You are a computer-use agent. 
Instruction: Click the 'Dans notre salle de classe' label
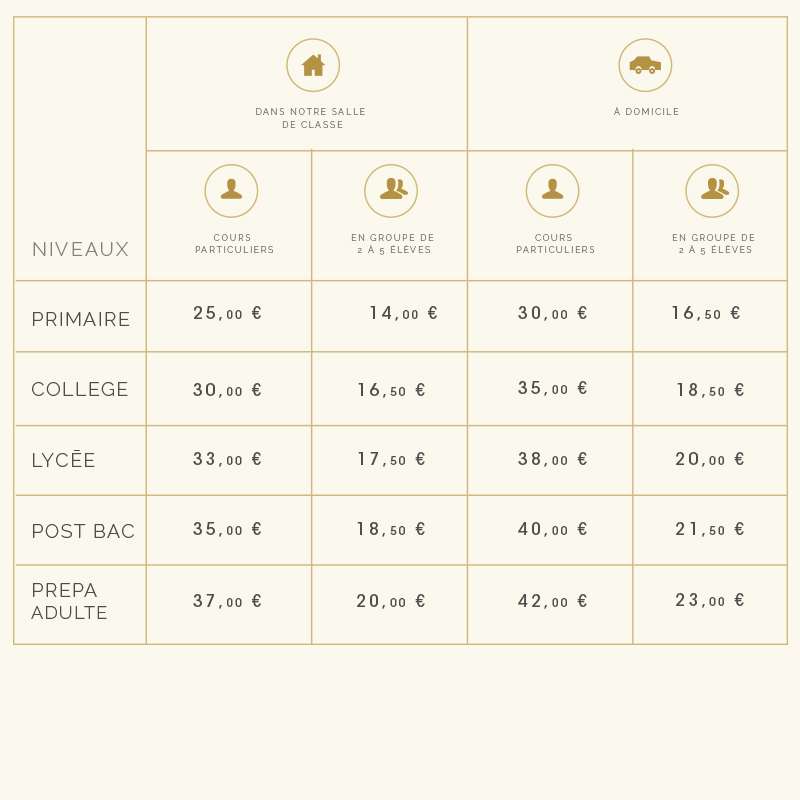click(x=311, y=118)
